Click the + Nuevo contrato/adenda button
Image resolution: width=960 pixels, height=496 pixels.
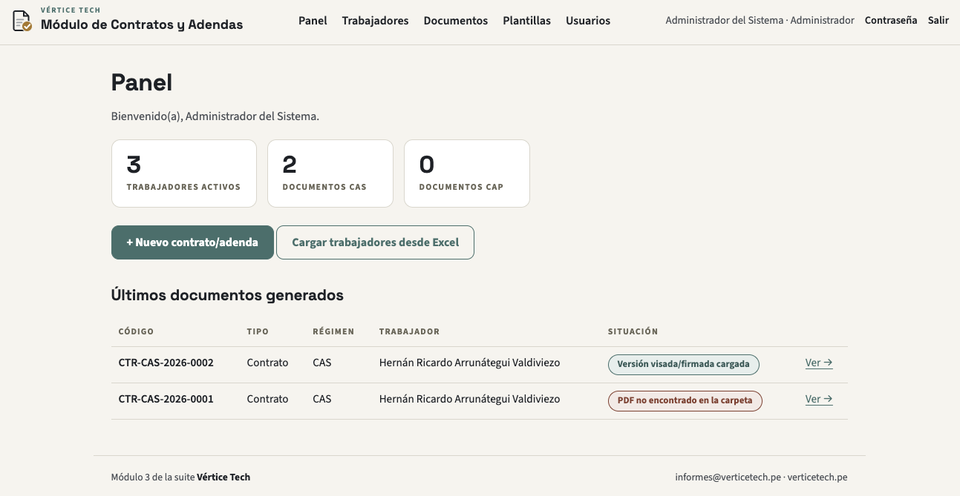192,242
